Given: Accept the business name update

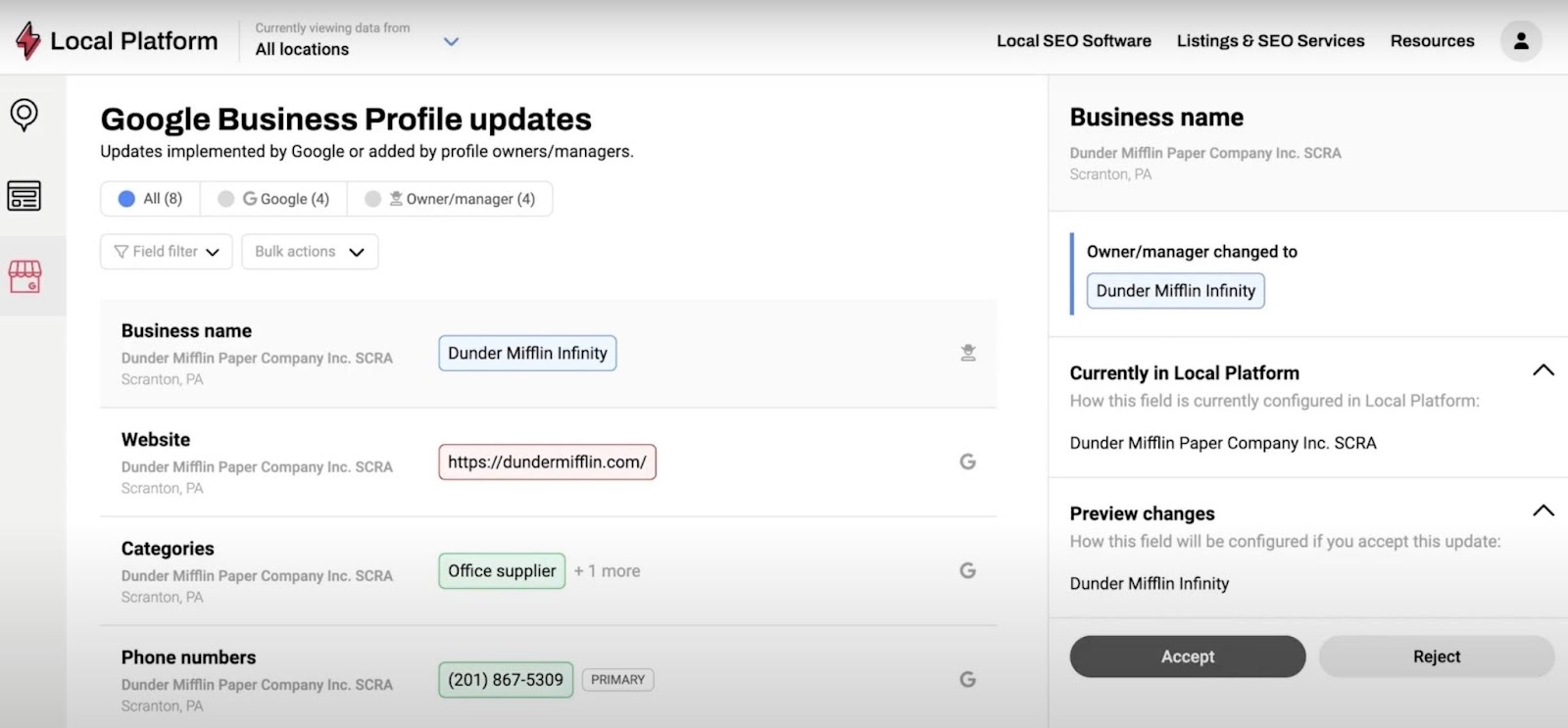Looking at the screenshot, I should pos(1187,656).
